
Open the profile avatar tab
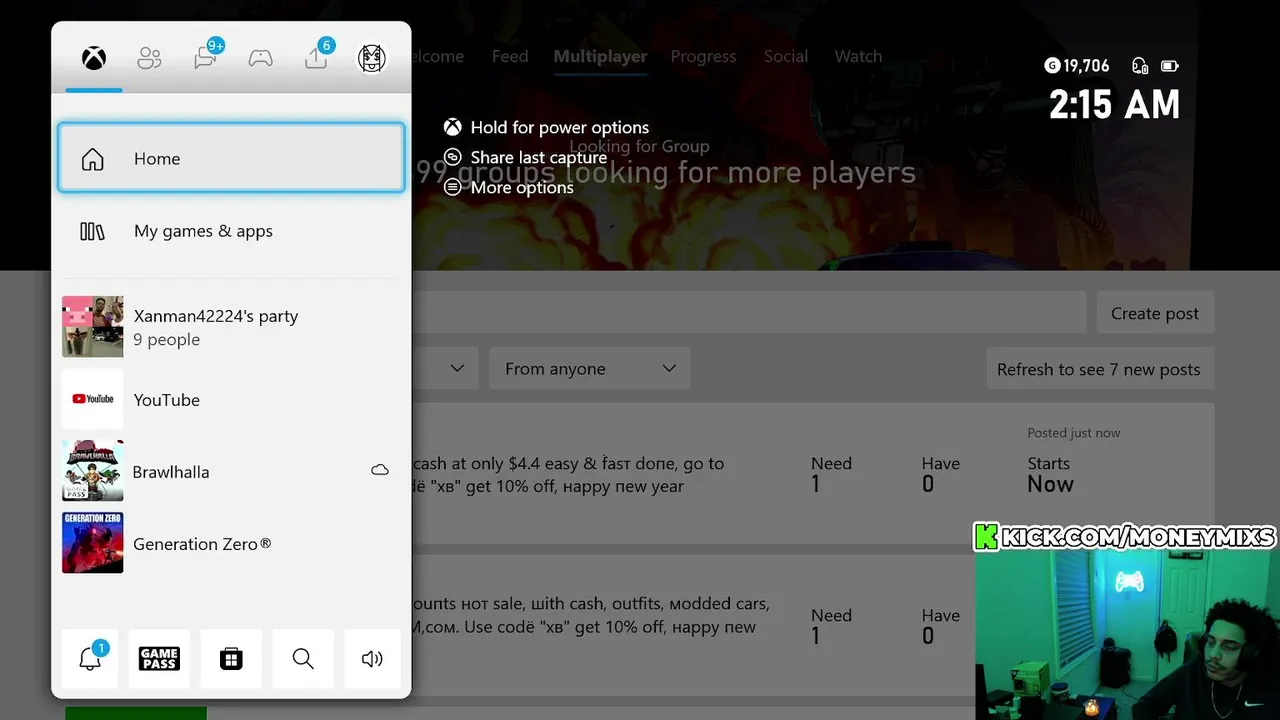pyautogui.click(x=372, y=58)
